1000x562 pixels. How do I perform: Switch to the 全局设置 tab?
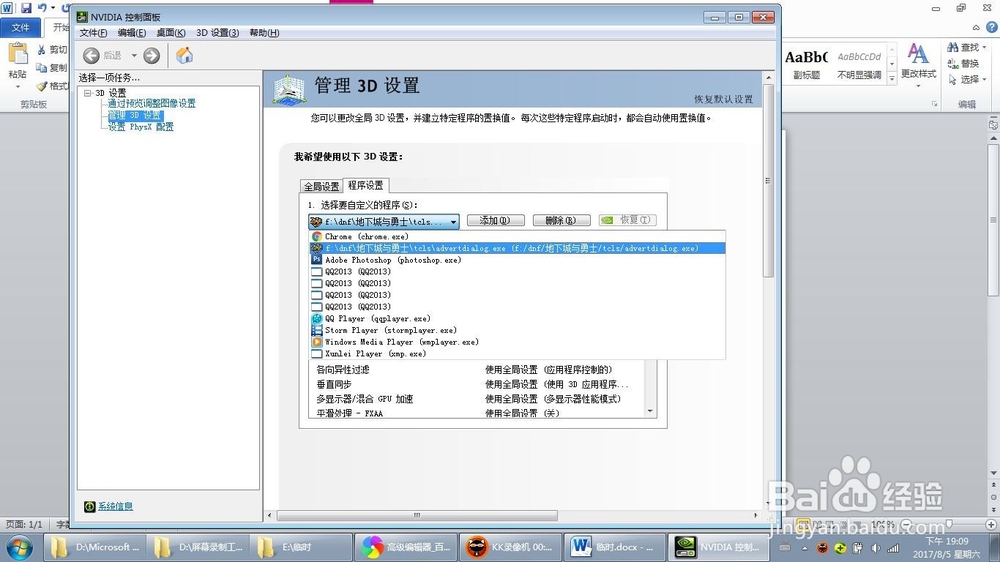click(321, 186)
